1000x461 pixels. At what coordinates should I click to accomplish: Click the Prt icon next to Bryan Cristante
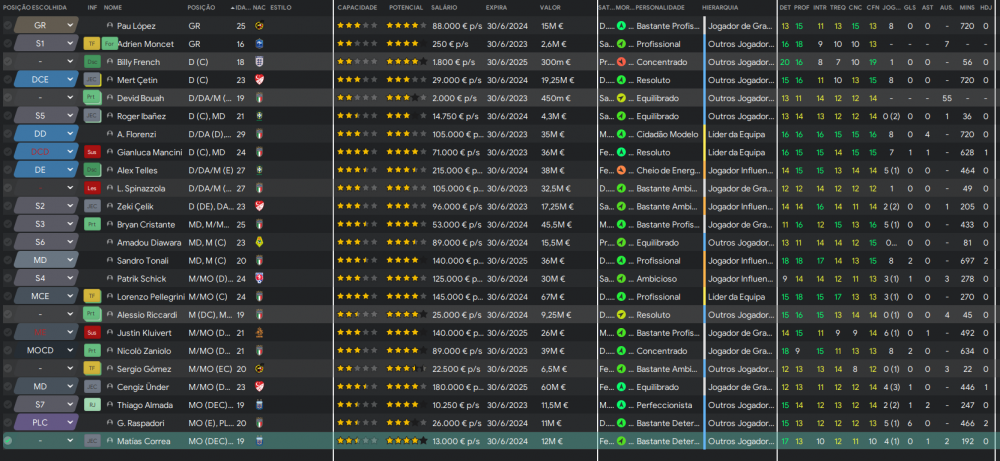92,224
